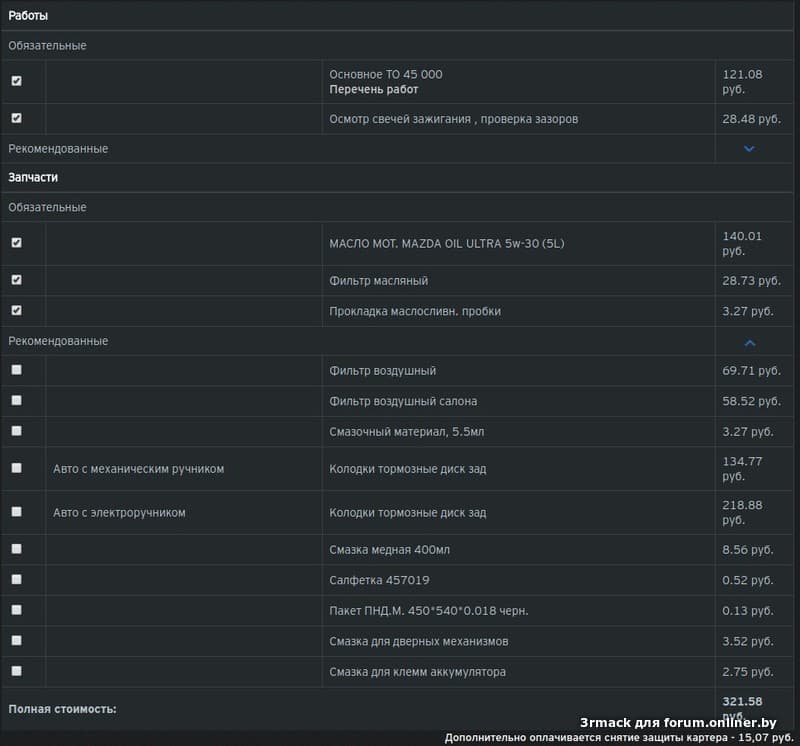Enable Смазка для клемм аккумулятора checkbox
Viewport: 800px width, 746px height.
point(16,671)
